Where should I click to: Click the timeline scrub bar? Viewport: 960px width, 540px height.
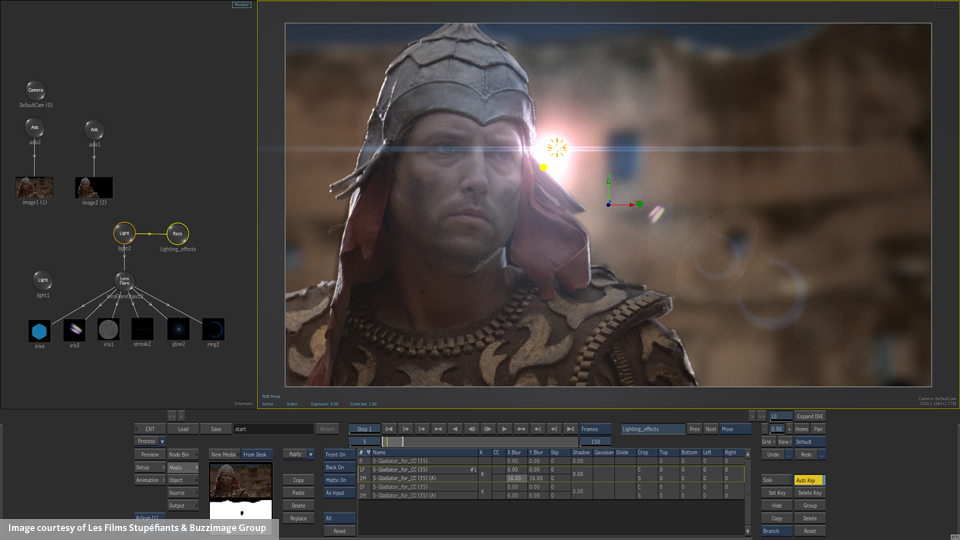point(480,441)
